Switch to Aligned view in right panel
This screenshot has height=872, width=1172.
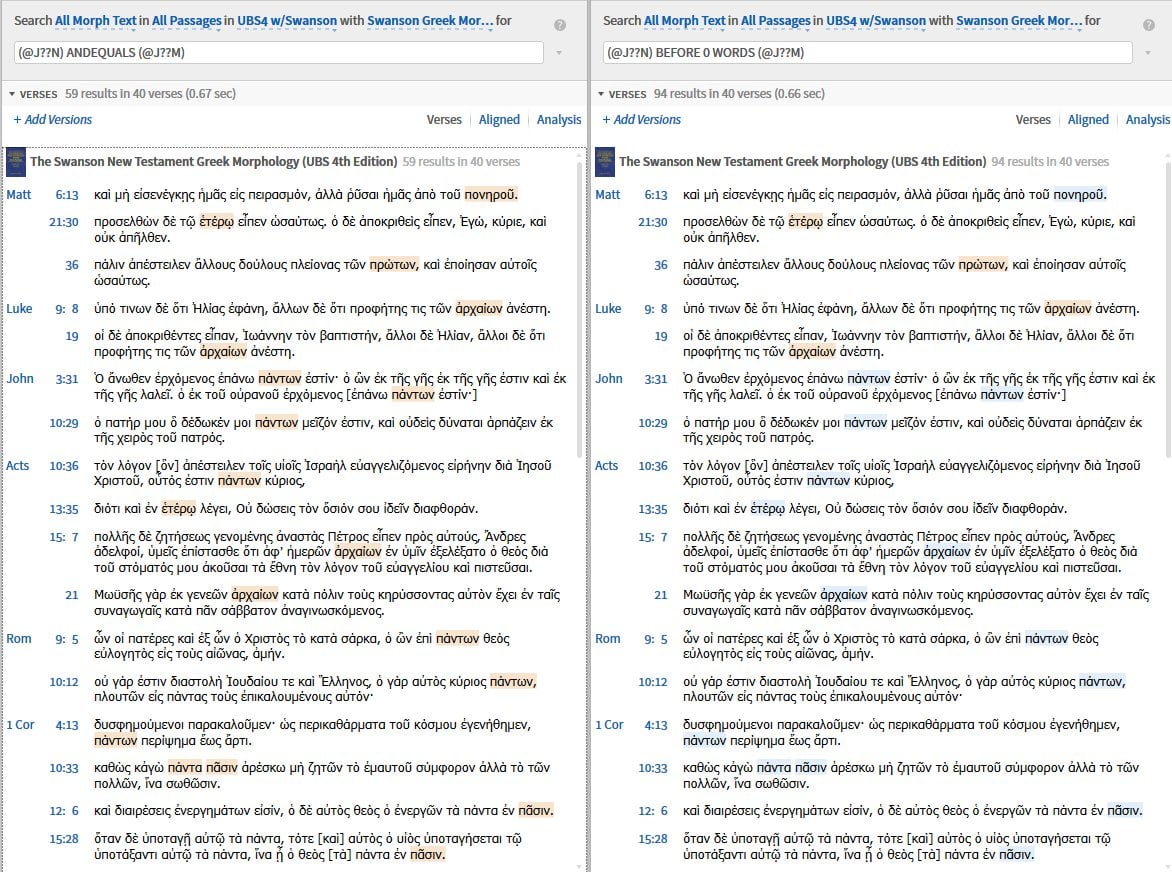tap(1088, 120)
